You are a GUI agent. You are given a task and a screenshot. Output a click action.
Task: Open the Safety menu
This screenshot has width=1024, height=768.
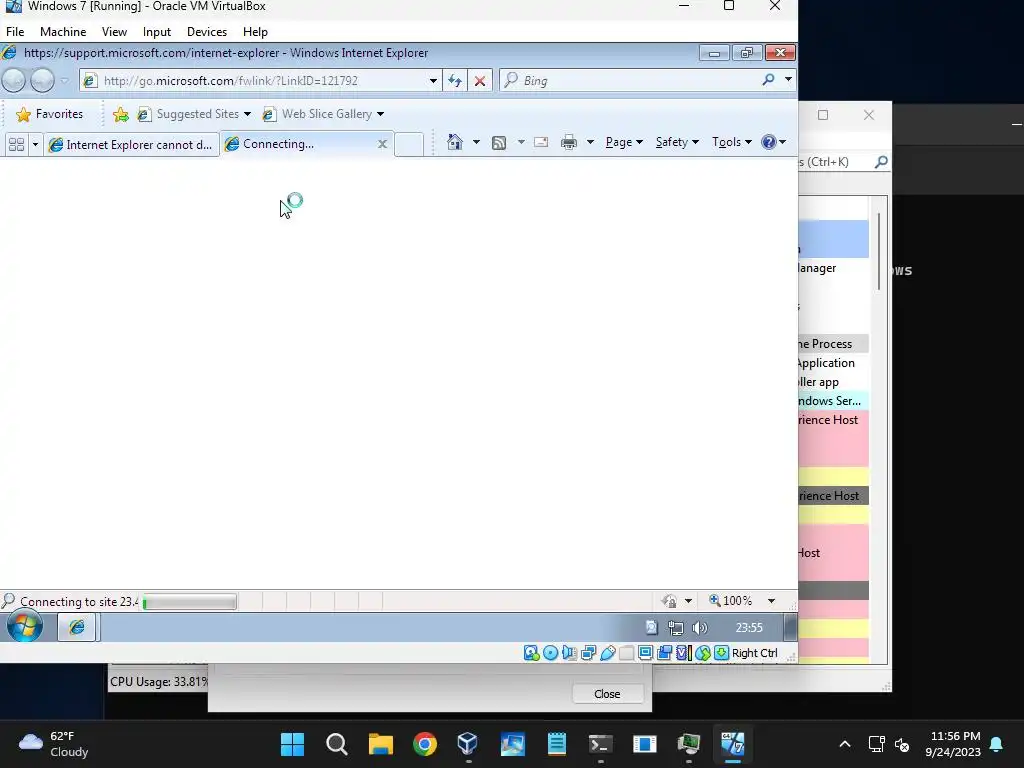pos(677,142)
